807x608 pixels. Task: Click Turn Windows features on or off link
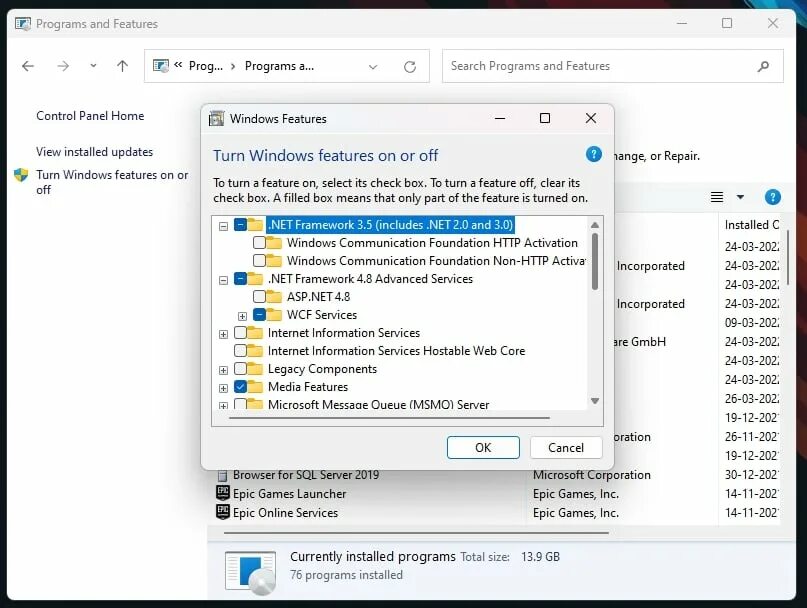pyautogui.click(x=112, y=182)
